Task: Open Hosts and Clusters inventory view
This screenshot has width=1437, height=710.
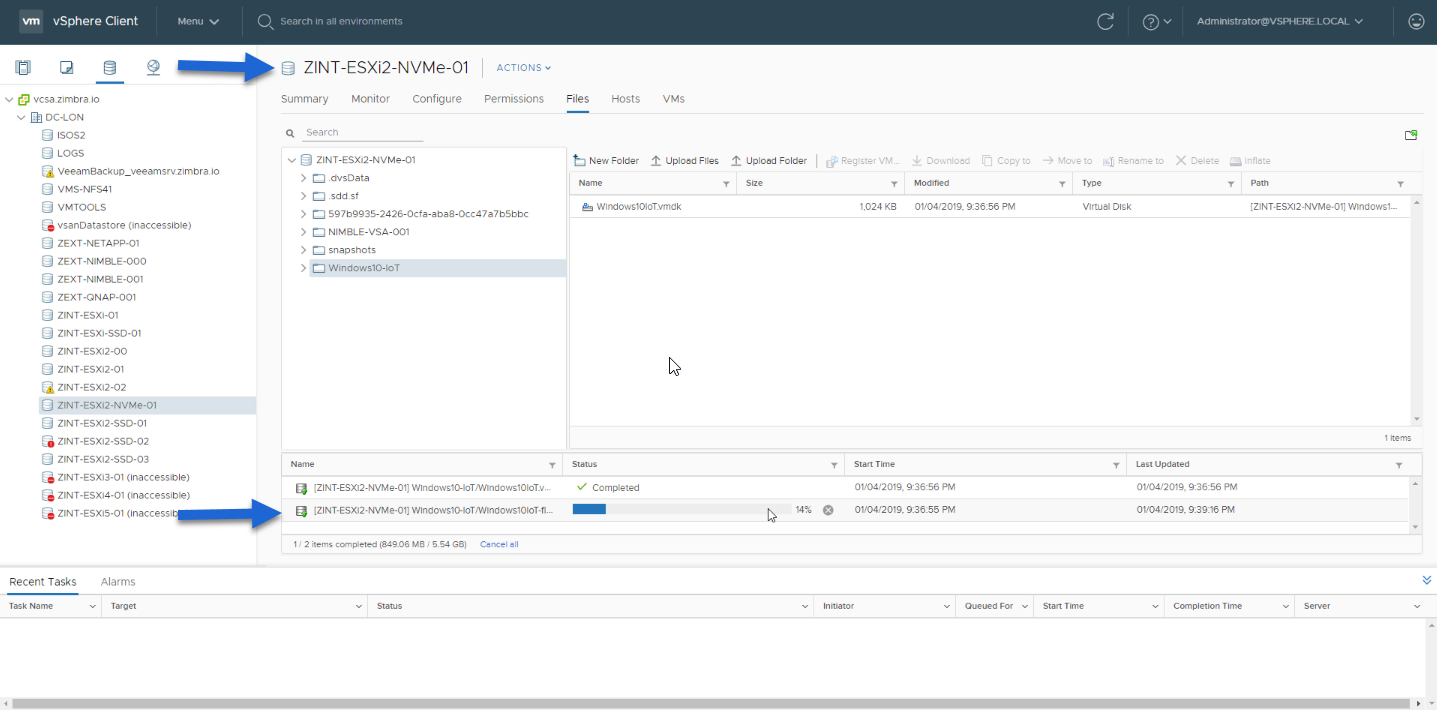Action: pyautogui.click(x=23, y=68)
